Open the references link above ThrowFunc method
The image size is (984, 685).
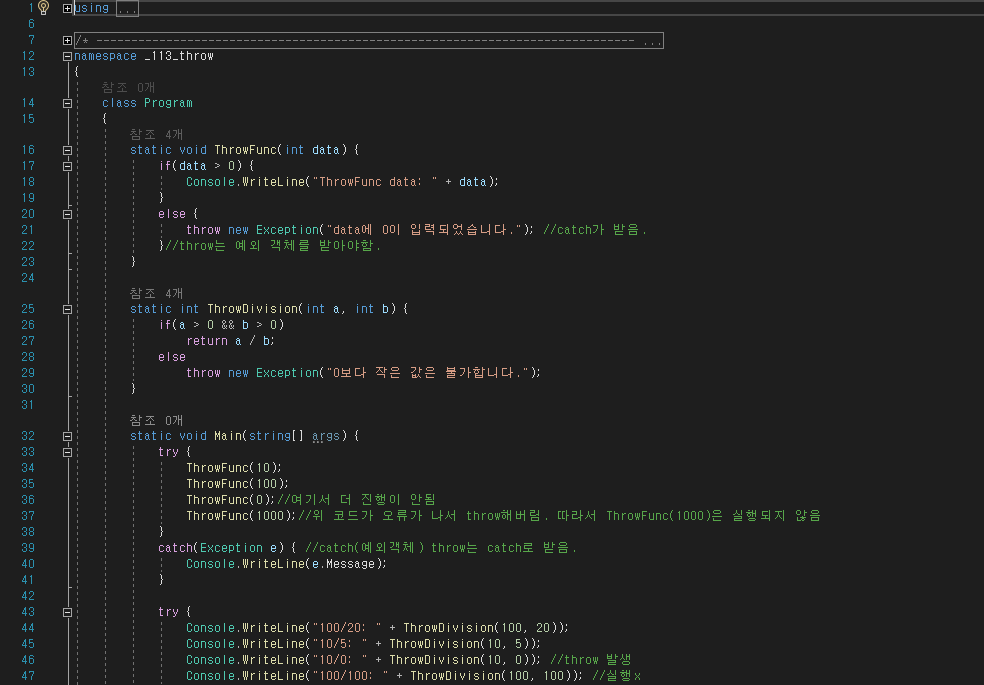(156, 134)
